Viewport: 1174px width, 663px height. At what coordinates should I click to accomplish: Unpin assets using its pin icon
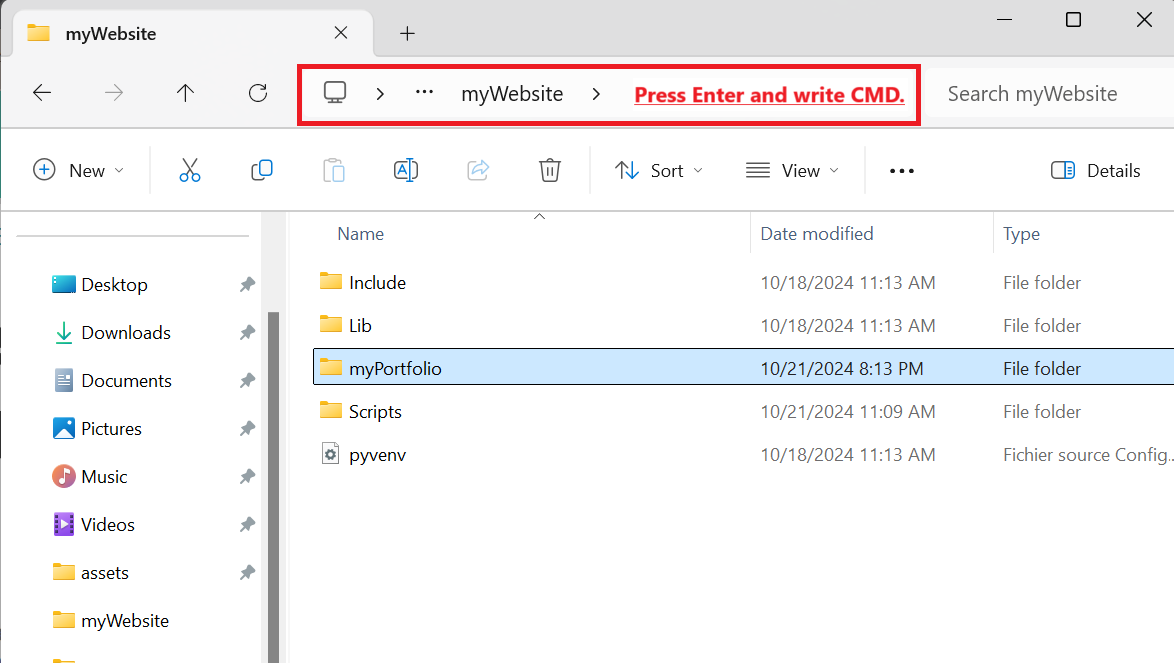coord(247,572)
